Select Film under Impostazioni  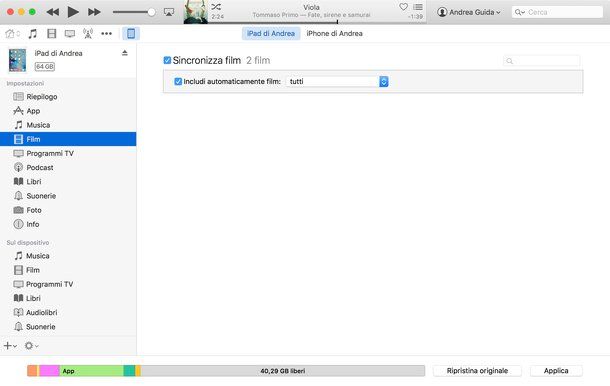coord(68,139)
